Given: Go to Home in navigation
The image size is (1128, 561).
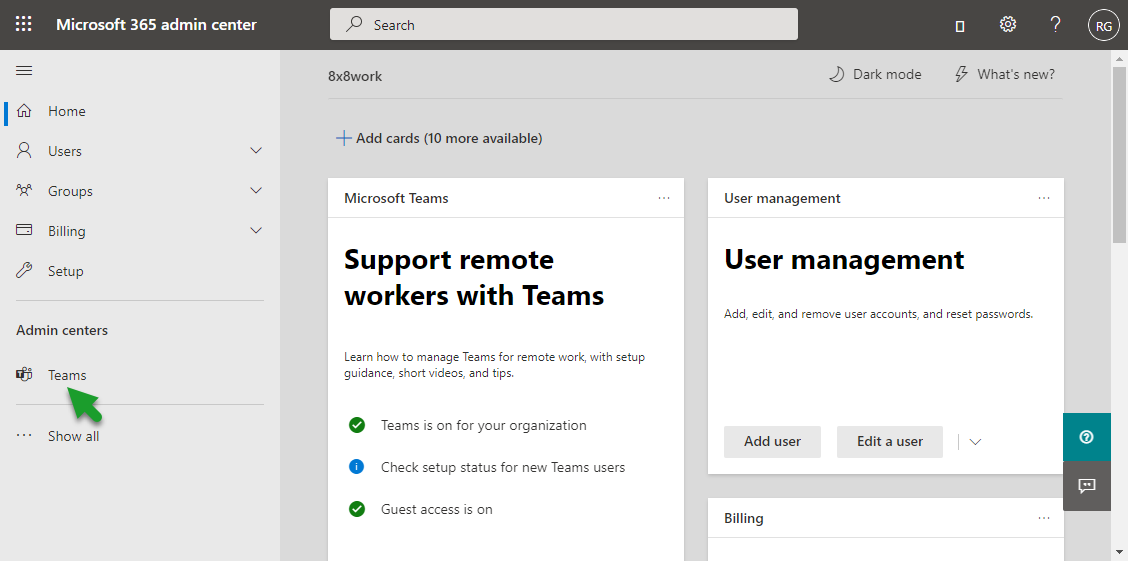Looking at the screenshot, I should [67, 111].
